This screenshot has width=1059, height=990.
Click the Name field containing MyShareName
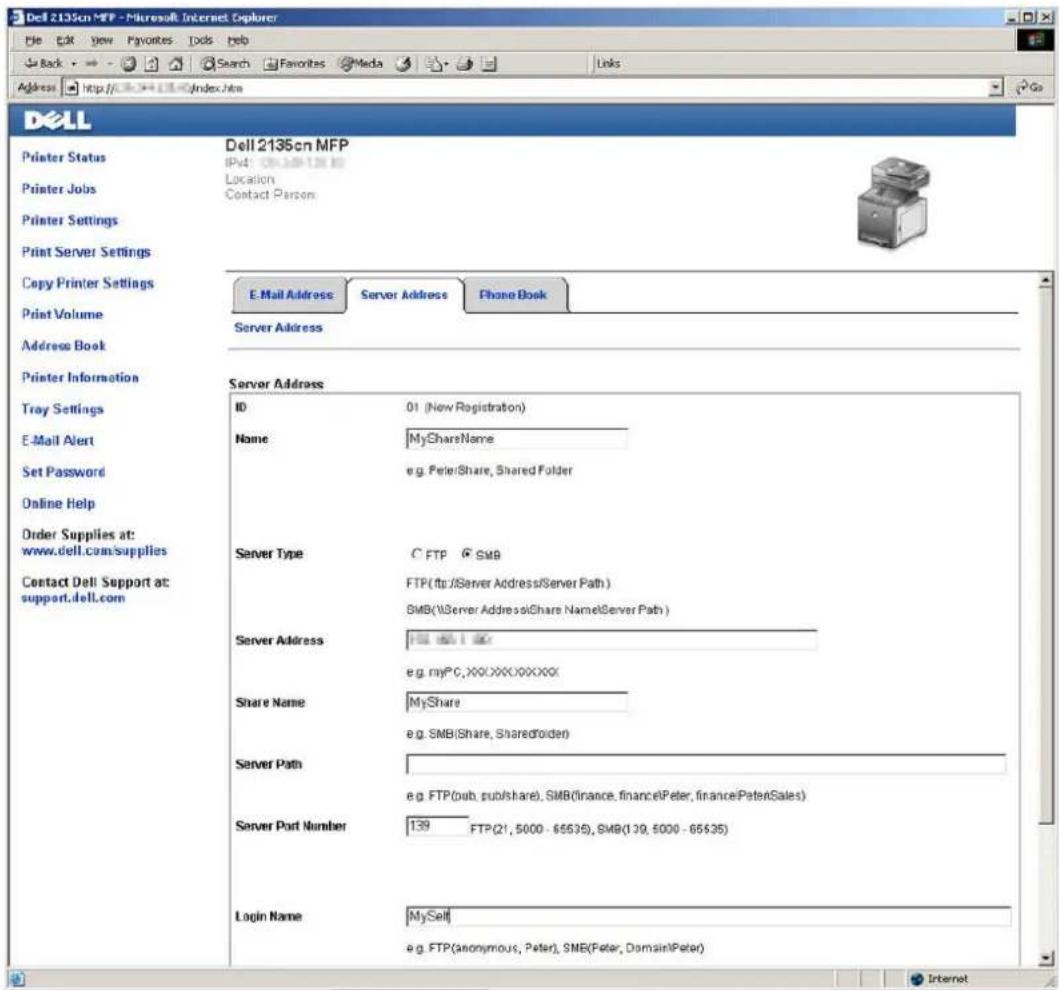[x=517, y=439]
